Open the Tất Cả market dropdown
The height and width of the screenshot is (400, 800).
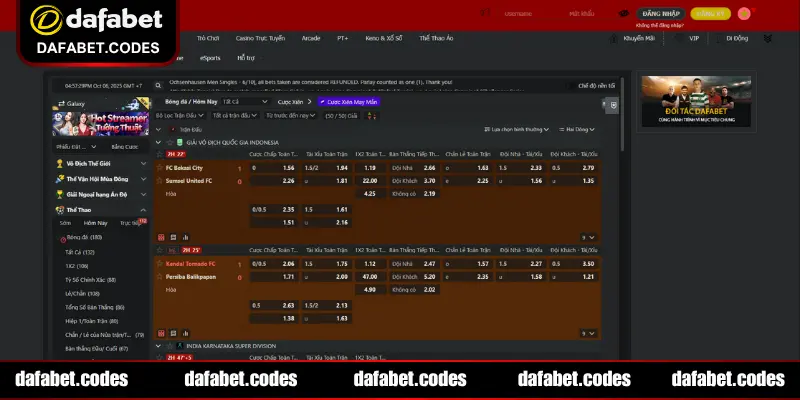pyautogui.click(x=245, y=101)
